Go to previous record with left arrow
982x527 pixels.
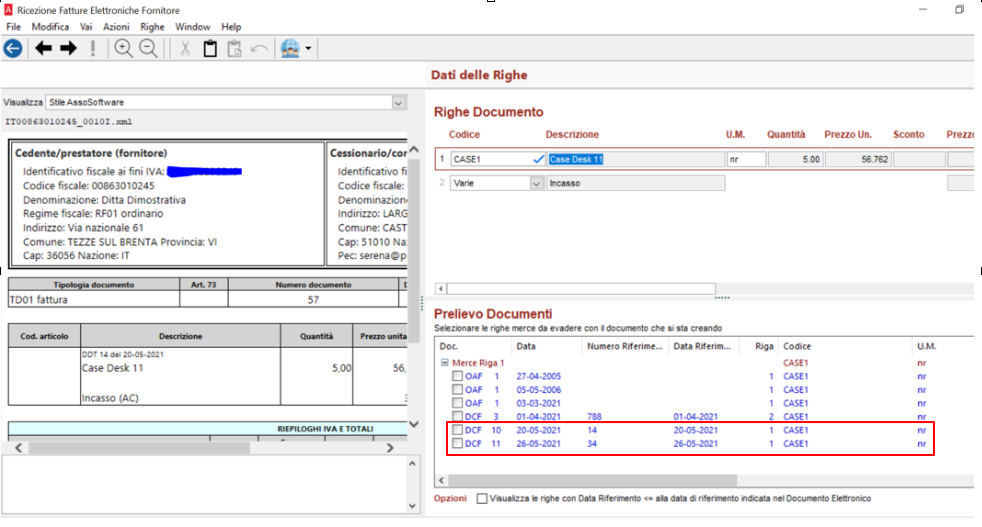[43, 48]
